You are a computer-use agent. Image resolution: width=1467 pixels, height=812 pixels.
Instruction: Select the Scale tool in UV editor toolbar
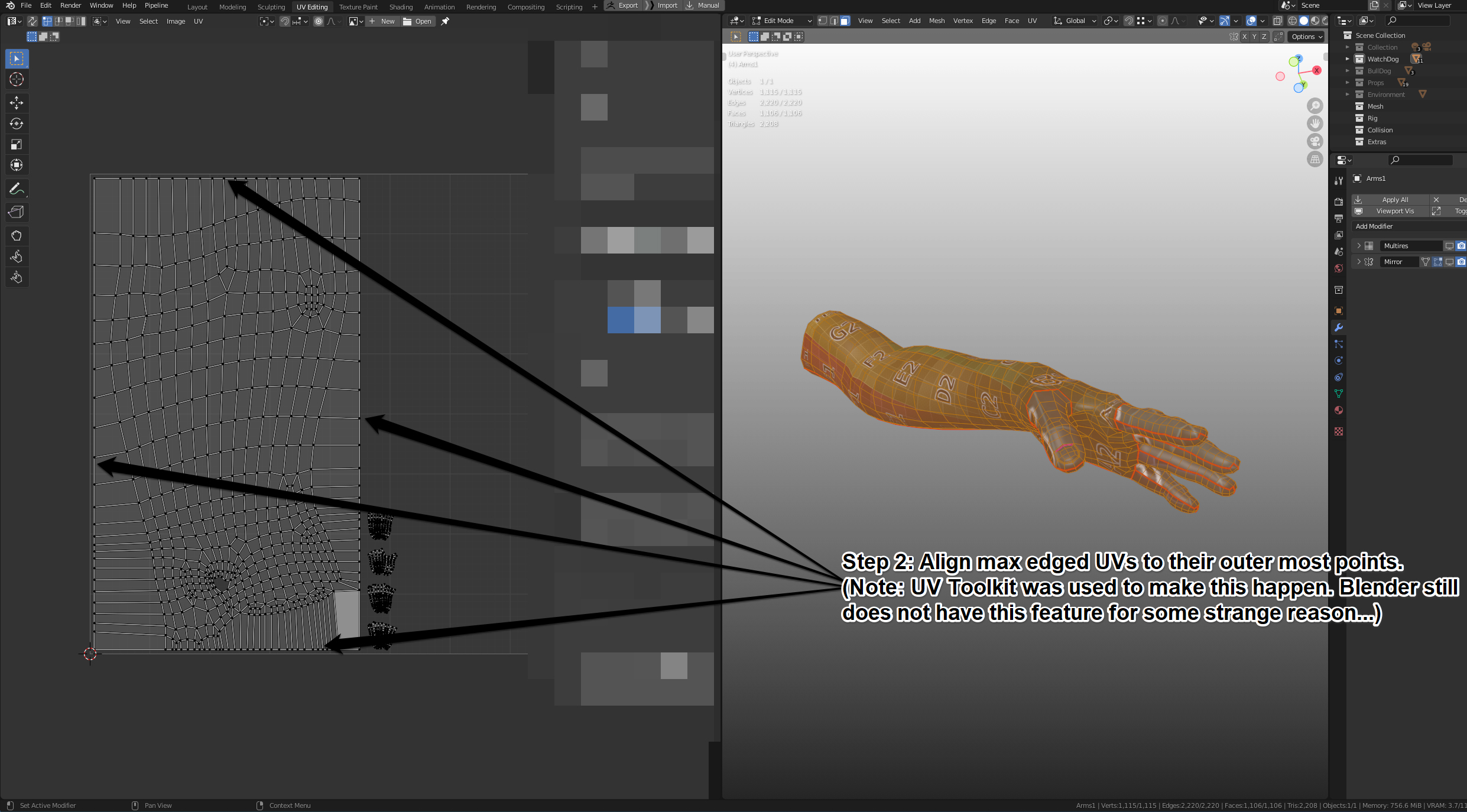pos(17,144)
